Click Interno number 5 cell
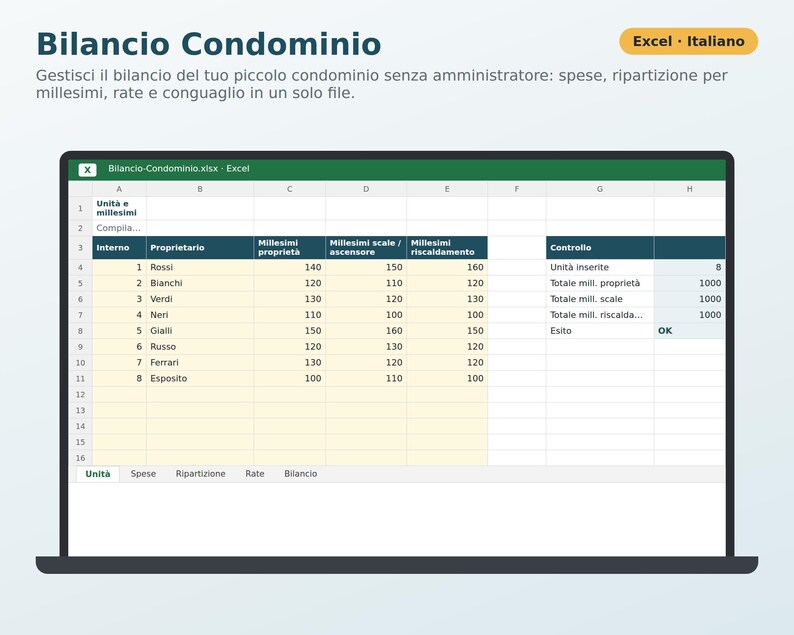794x635 pixels. pyautogui.click(x=120, y=331)
